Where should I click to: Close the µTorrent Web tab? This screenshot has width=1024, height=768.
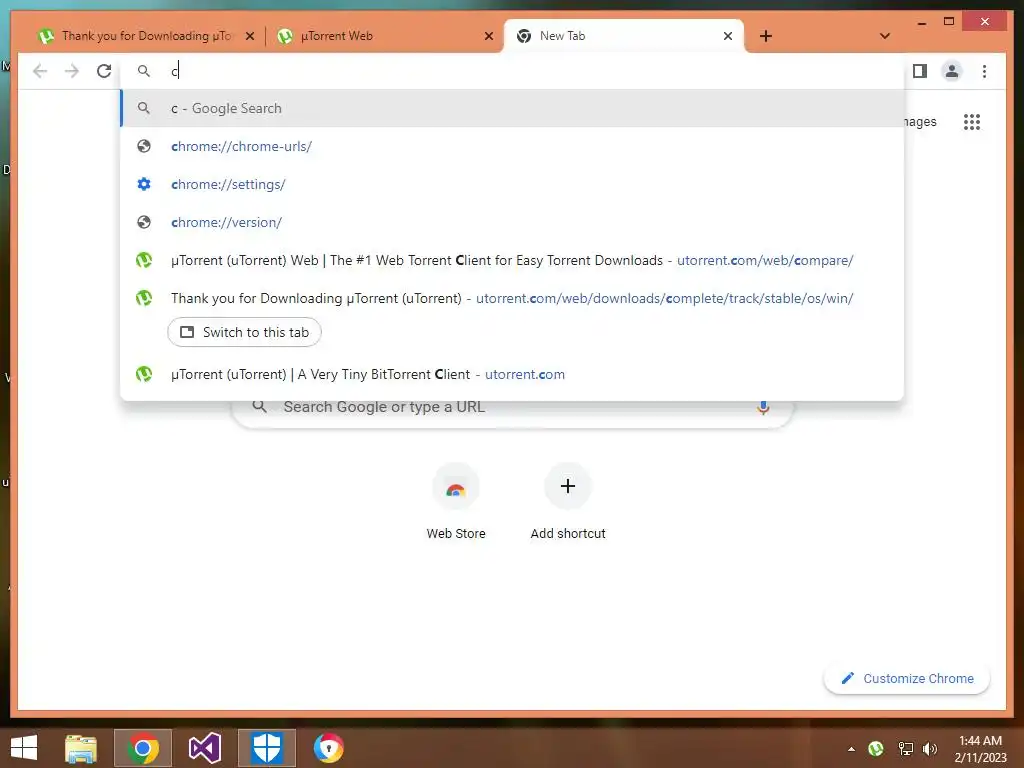click(x=488, y=37)
